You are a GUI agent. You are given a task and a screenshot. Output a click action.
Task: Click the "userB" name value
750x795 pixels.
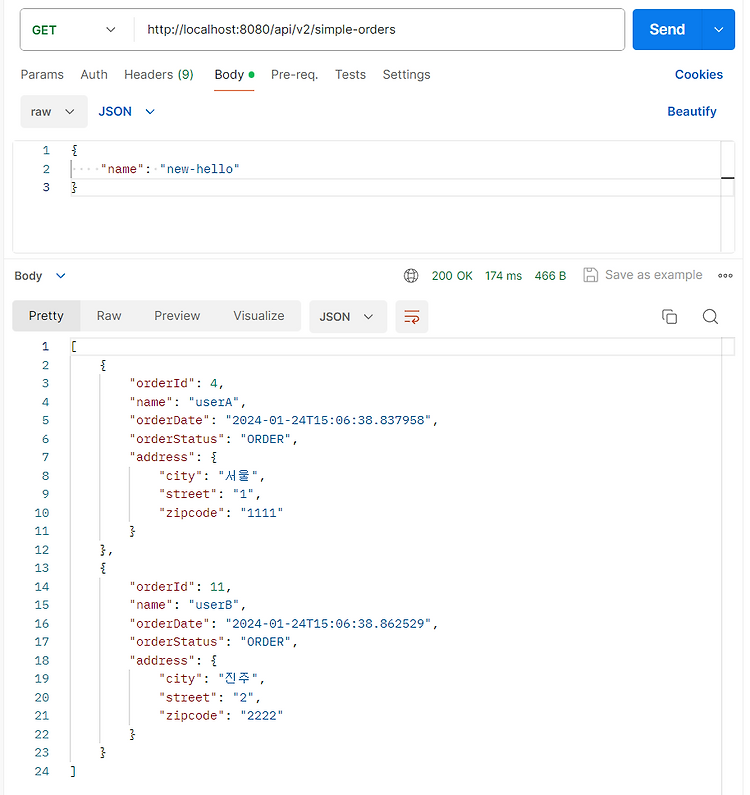coord(213,605)
